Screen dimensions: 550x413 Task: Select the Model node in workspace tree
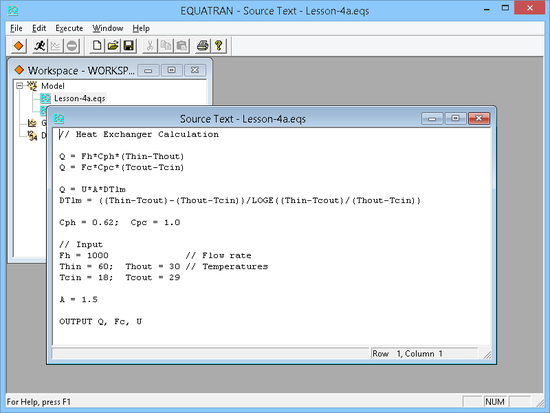coord(53,86)
